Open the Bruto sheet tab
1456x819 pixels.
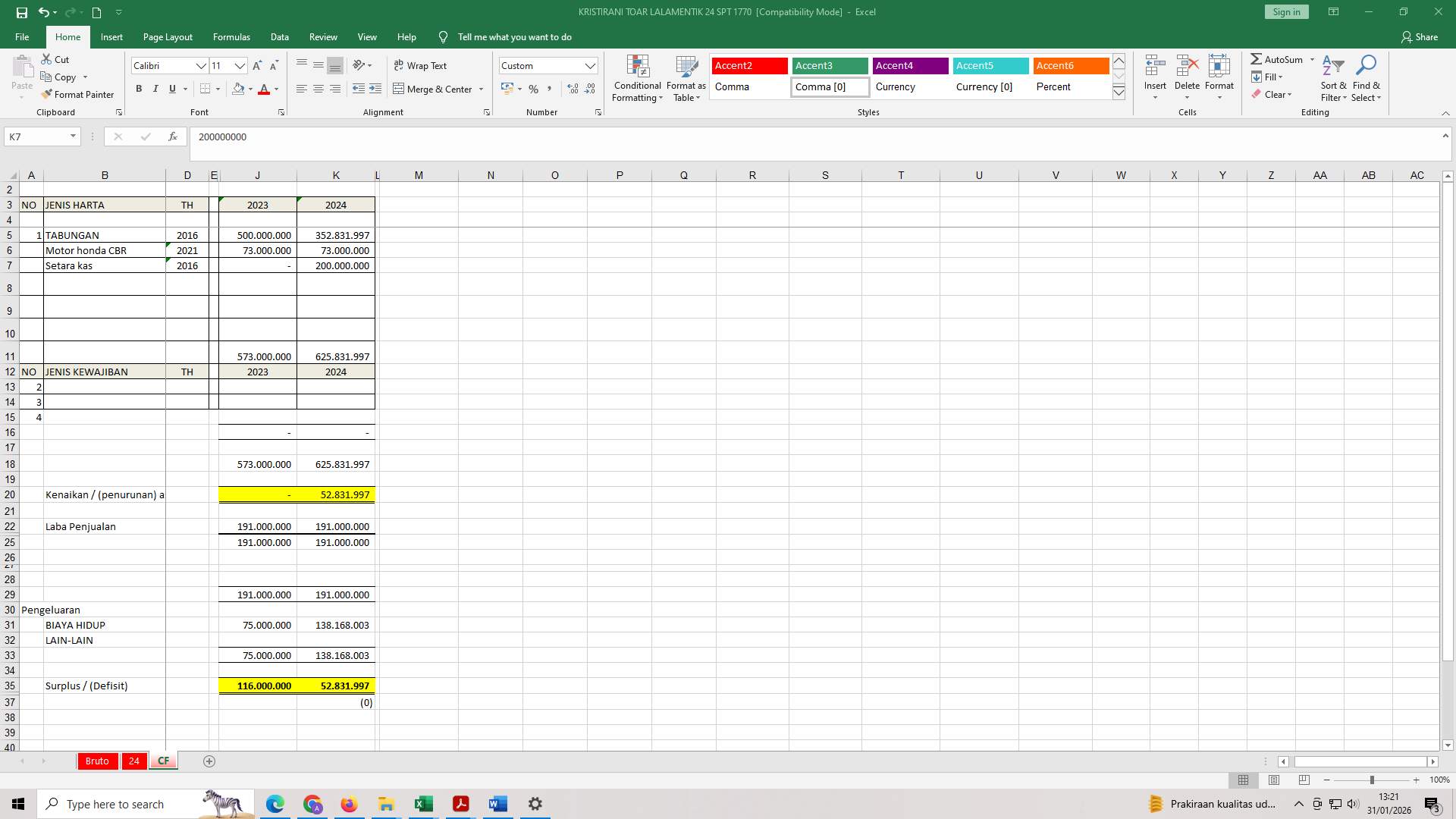[x=97, y=761]
